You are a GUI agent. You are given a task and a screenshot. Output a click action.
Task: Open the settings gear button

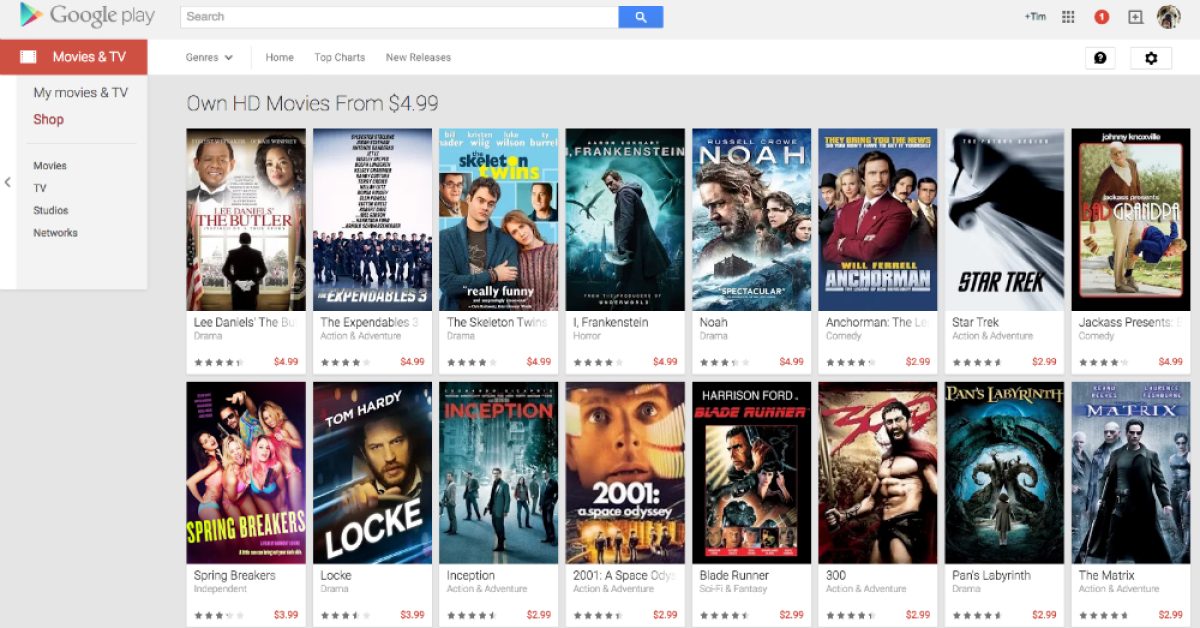pyautogui.click(x=1150, y=58)
